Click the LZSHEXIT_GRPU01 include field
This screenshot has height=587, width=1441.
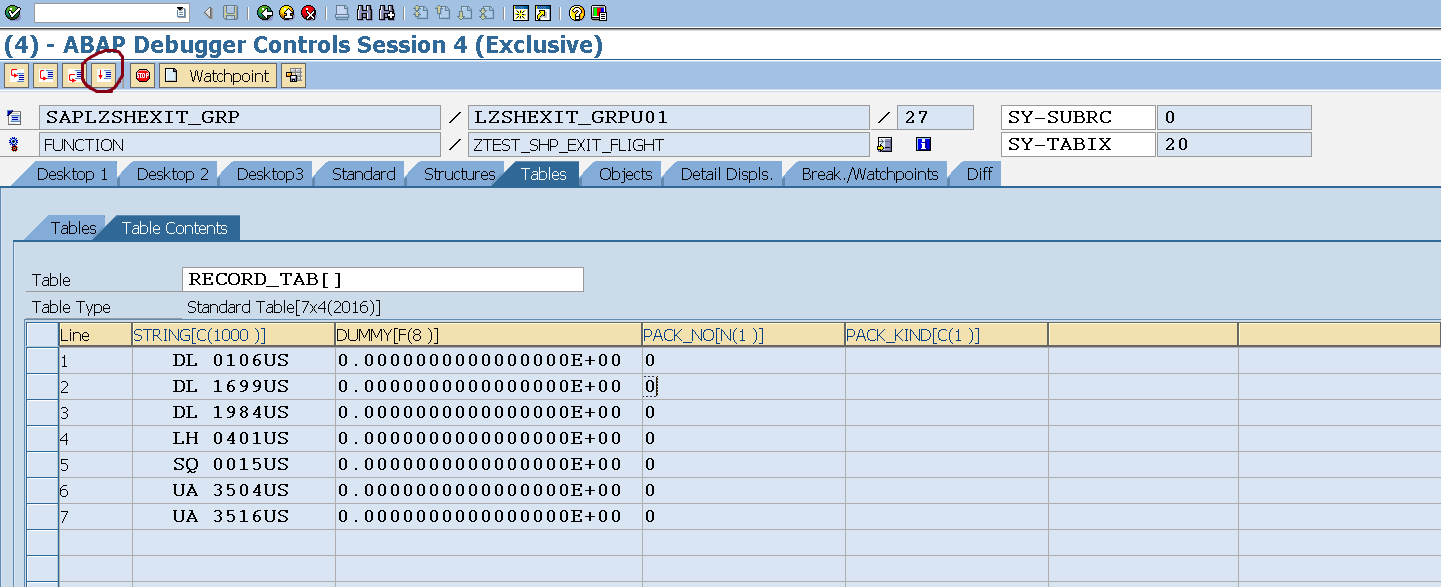tap(669, 117)
